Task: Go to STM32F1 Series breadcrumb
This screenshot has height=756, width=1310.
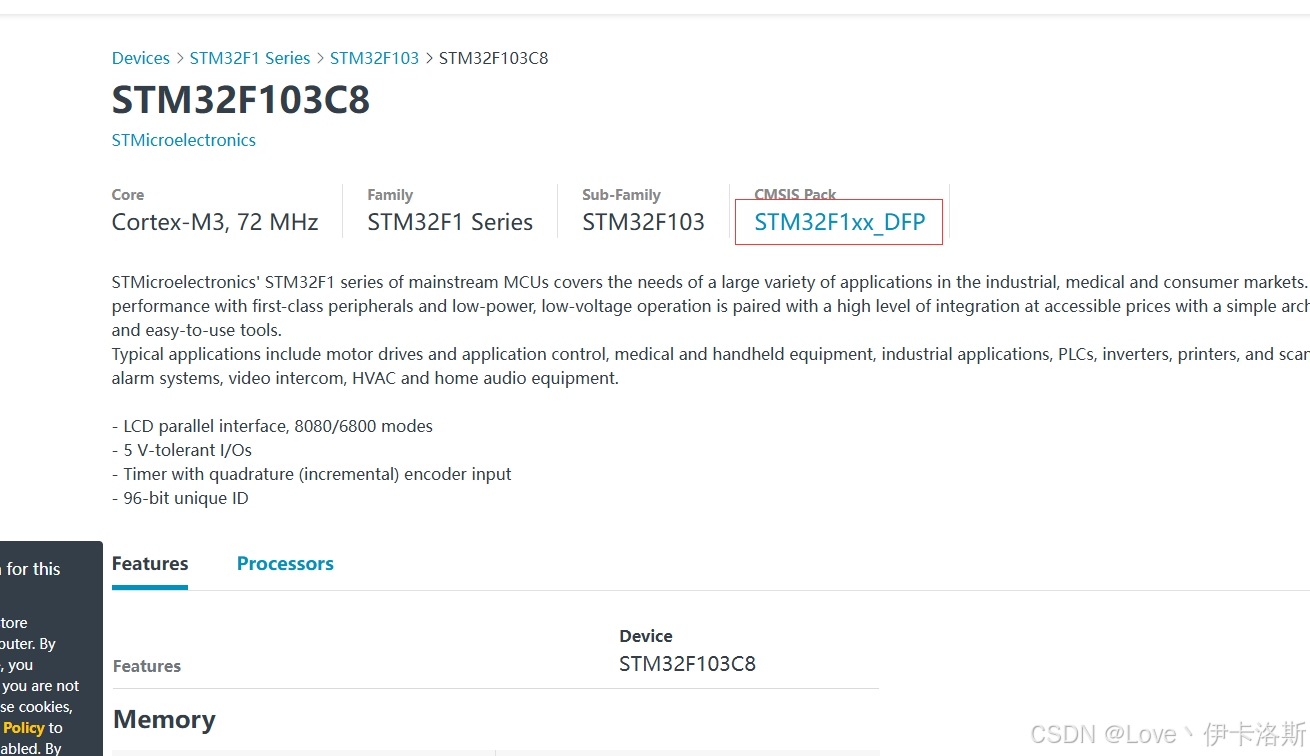Action: coord(250,58)
